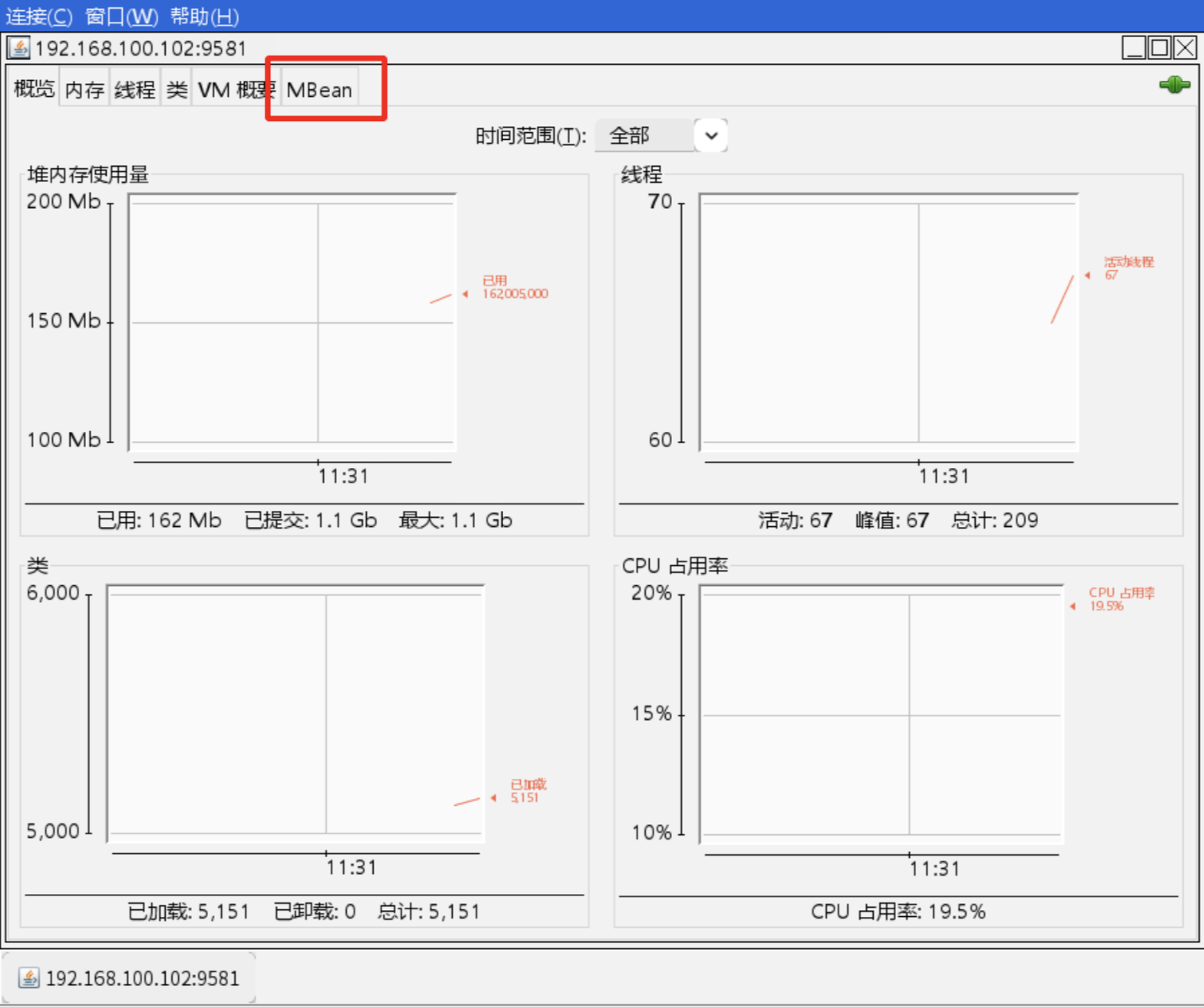Click the 200 Mb axis label
1204x1007 pixels.
click(x=63, y=201)
